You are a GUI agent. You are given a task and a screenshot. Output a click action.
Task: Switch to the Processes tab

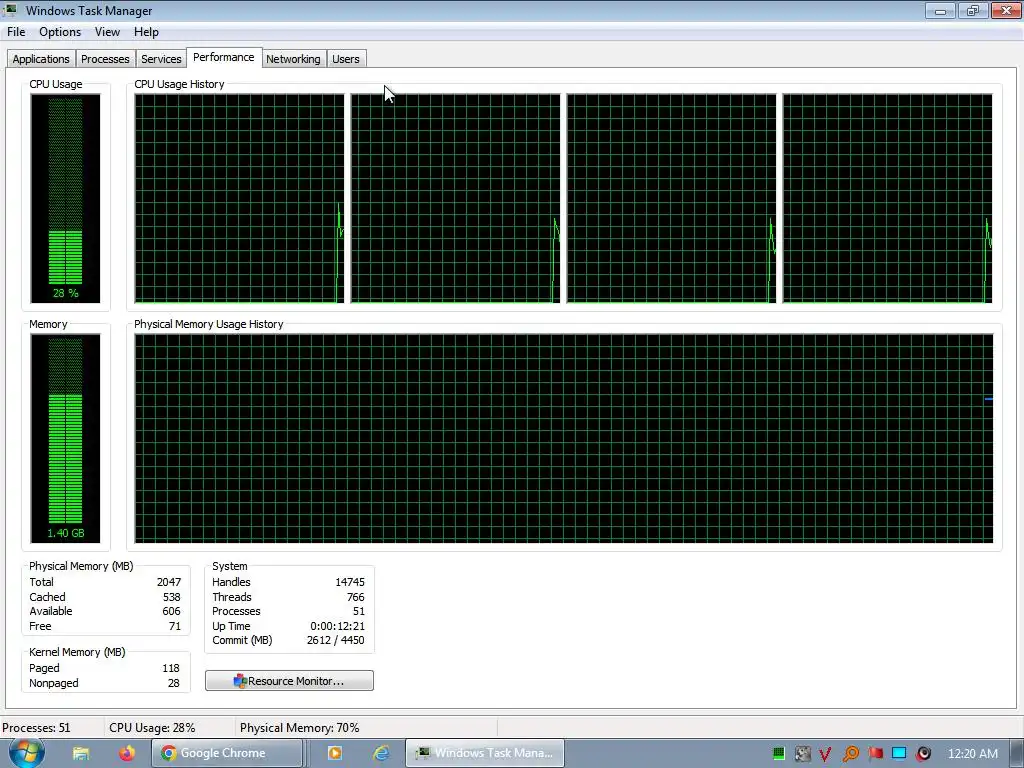pyautogui.click(x=105, y=59)
